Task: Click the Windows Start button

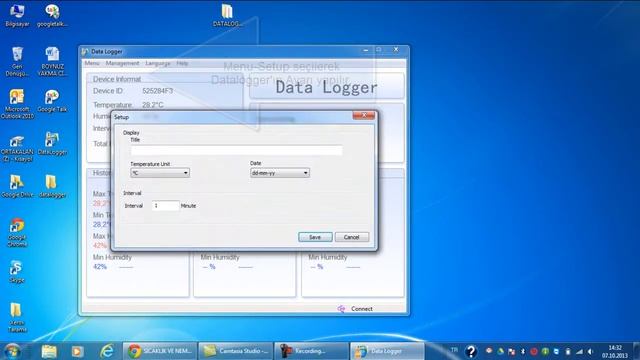Action: point(12,351)
